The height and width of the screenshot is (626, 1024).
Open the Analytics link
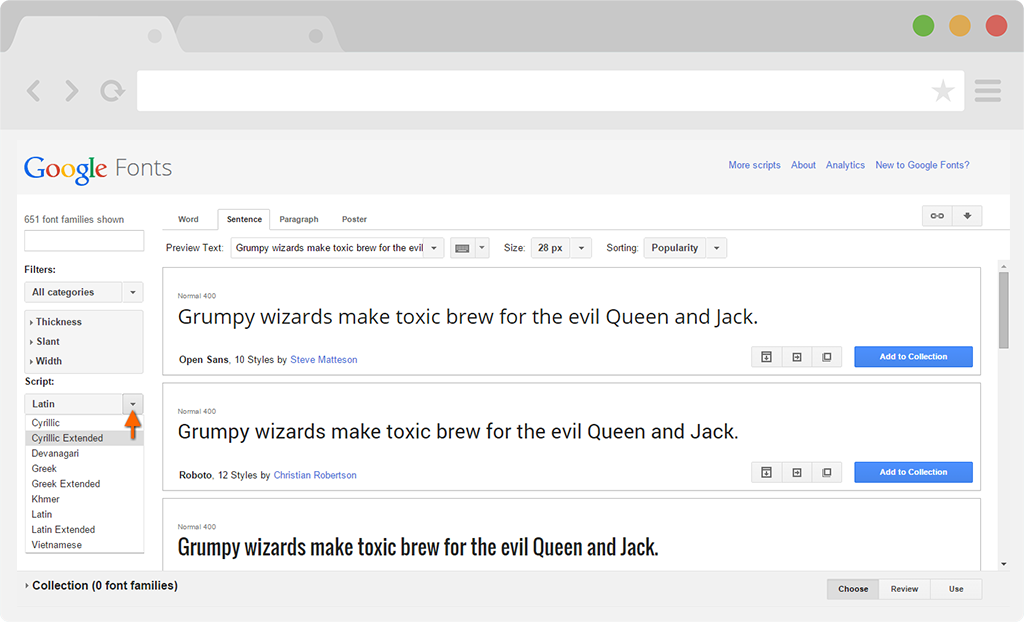coord(845,165)
